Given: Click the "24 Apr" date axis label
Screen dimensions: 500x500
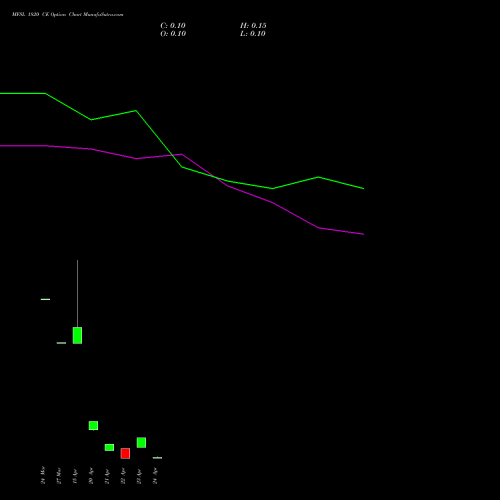Looking at the screenshot, I should point(155,476).
